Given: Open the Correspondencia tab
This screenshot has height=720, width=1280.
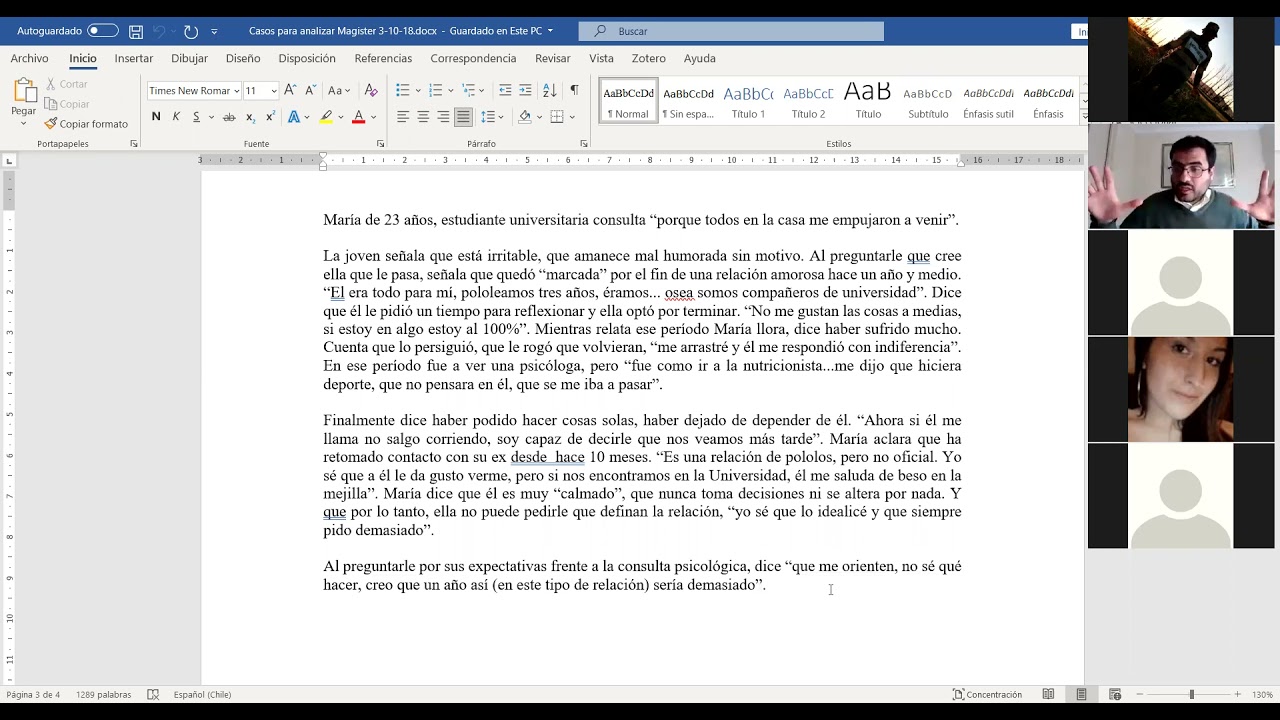Looking at the screenshot, I should 473,58.
